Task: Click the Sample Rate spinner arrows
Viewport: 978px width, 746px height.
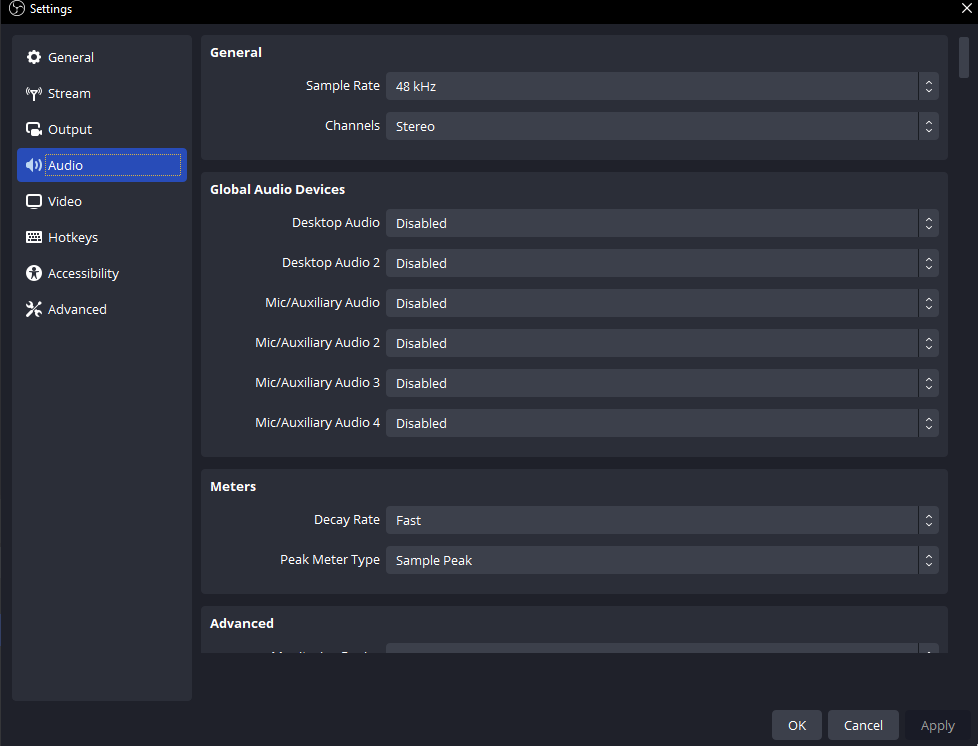Action: pyautogui.click(x=929, y=86)
